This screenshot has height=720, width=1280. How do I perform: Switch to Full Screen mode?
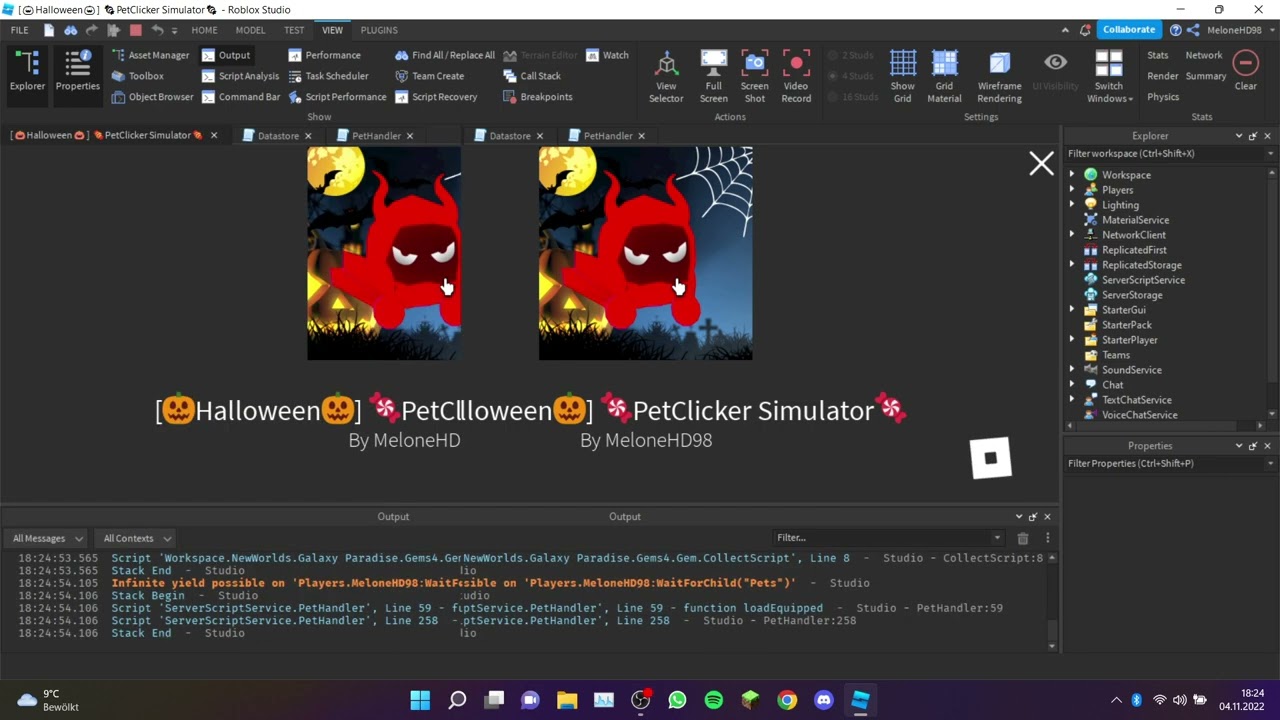(x=714, y=76)
